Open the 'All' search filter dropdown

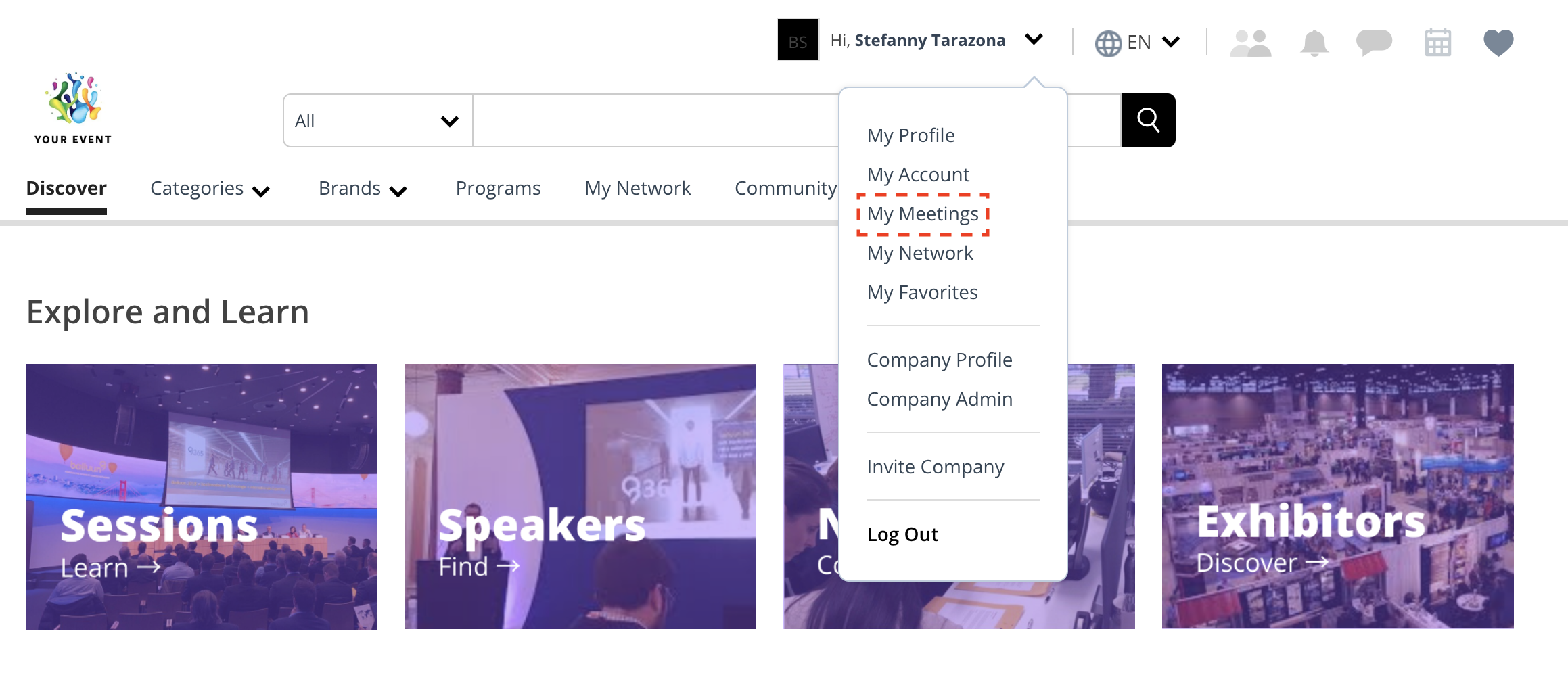pos(376,120)
